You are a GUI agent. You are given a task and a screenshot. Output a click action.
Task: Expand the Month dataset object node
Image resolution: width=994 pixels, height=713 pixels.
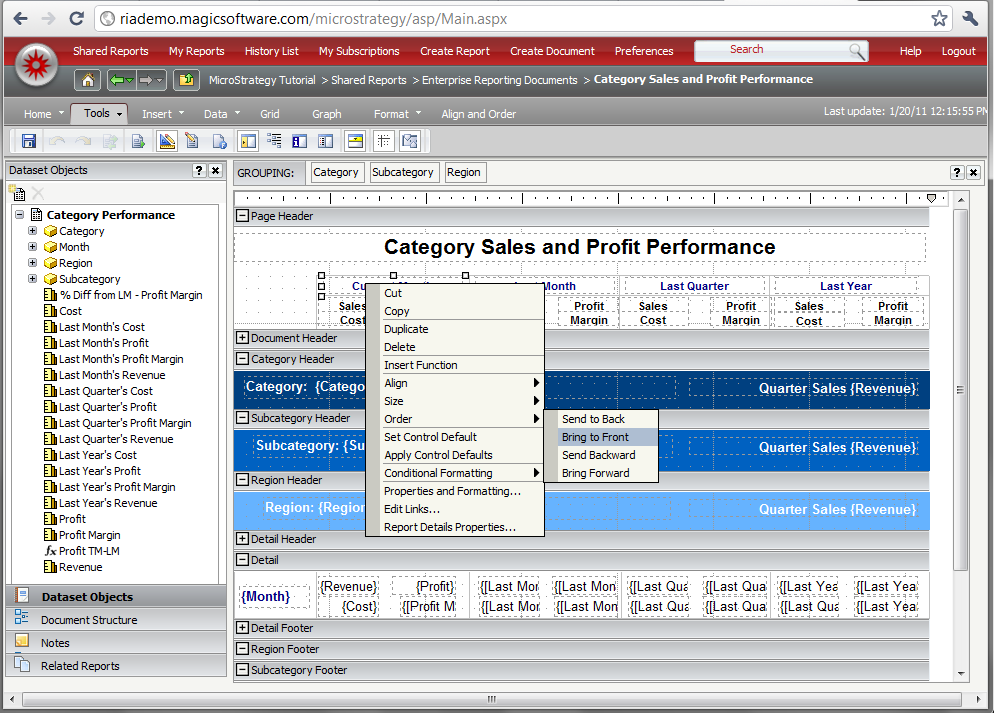pyautogui.click(x=31, y=246)
